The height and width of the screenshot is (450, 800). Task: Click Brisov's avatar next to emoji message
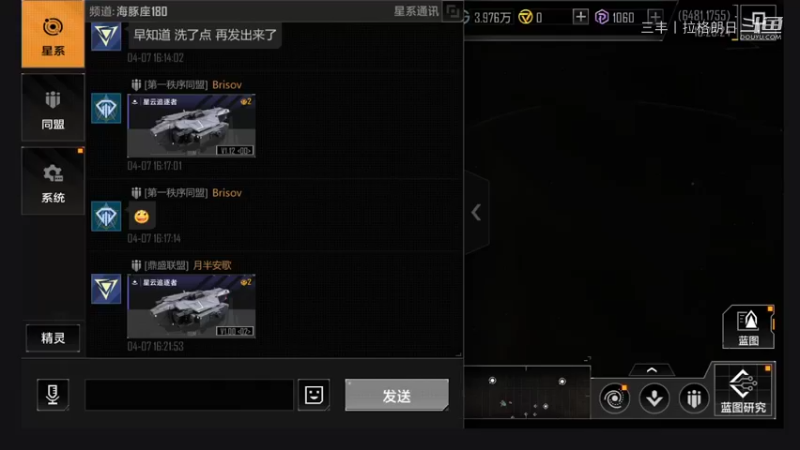click(x=106, y=216)
